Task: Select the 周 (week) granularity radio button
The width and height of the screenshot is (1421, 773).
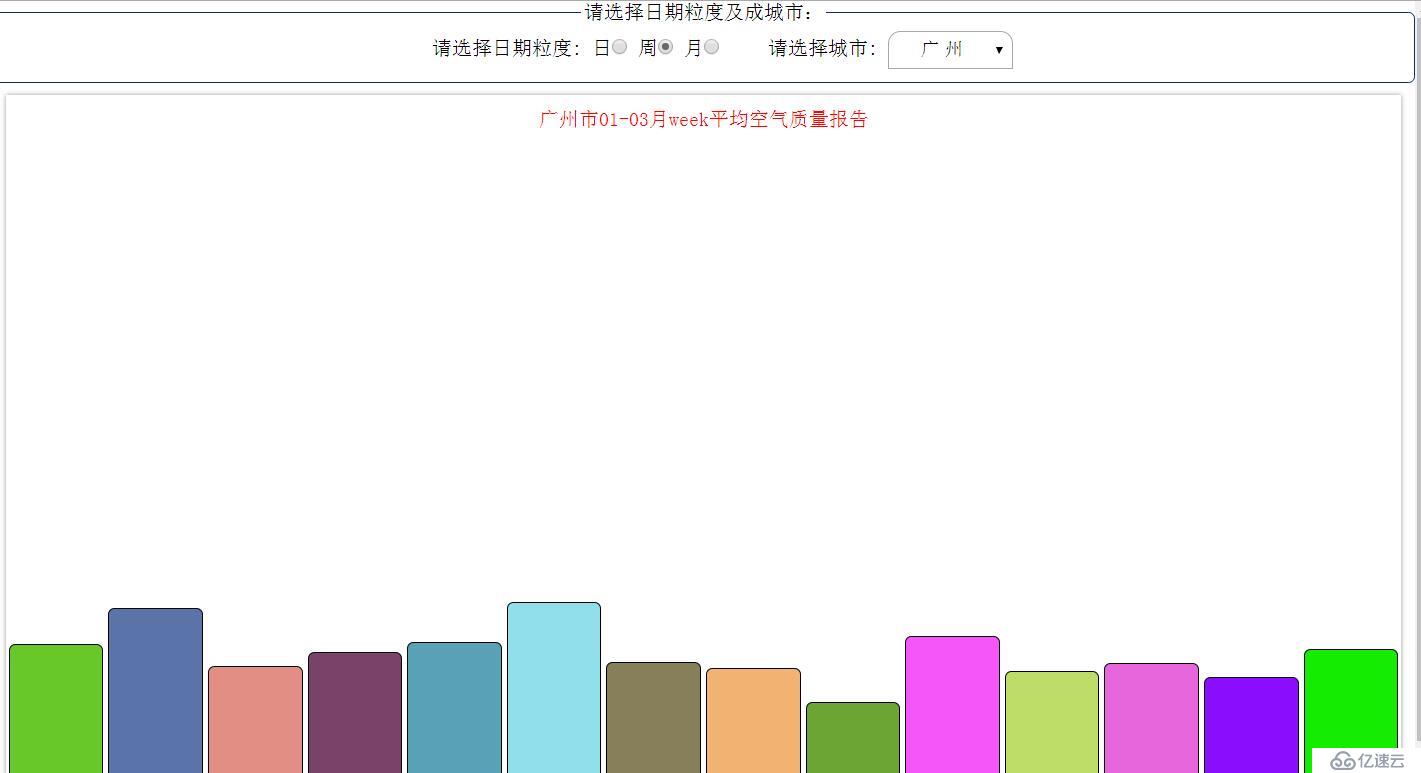Action: coord(665,47)
